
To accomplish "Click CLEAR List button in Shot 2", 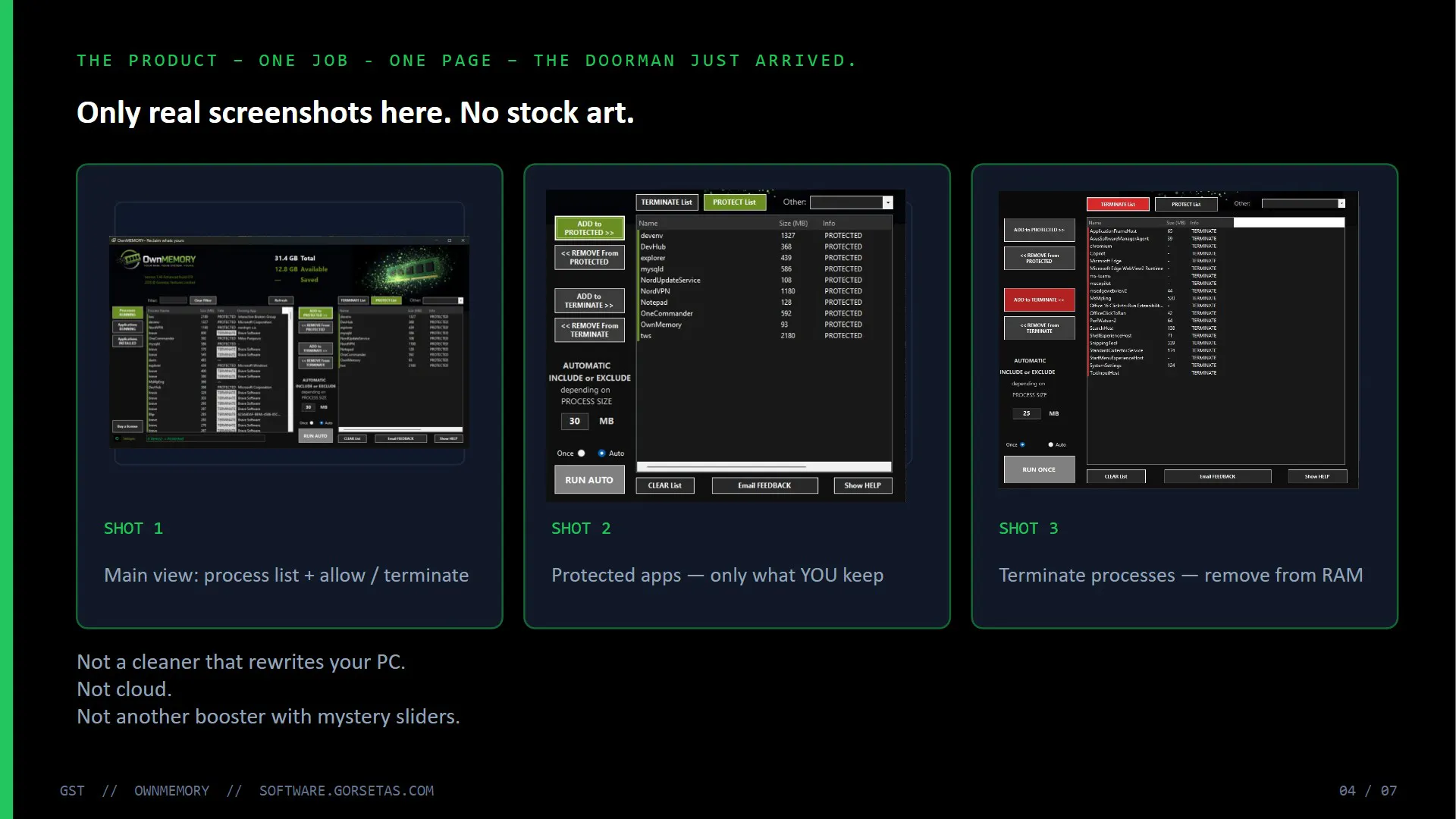I will click(665, 485).
